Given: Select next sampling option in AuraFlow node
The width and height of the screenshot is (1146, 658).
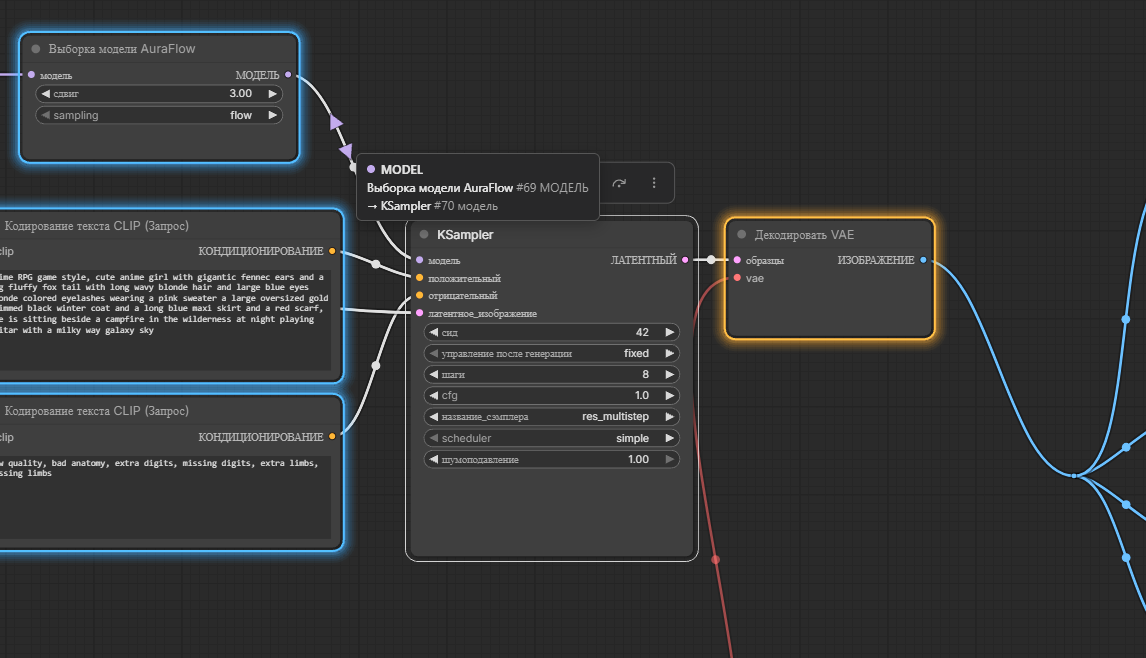Looking at the screenshot, I should [273, 115].
